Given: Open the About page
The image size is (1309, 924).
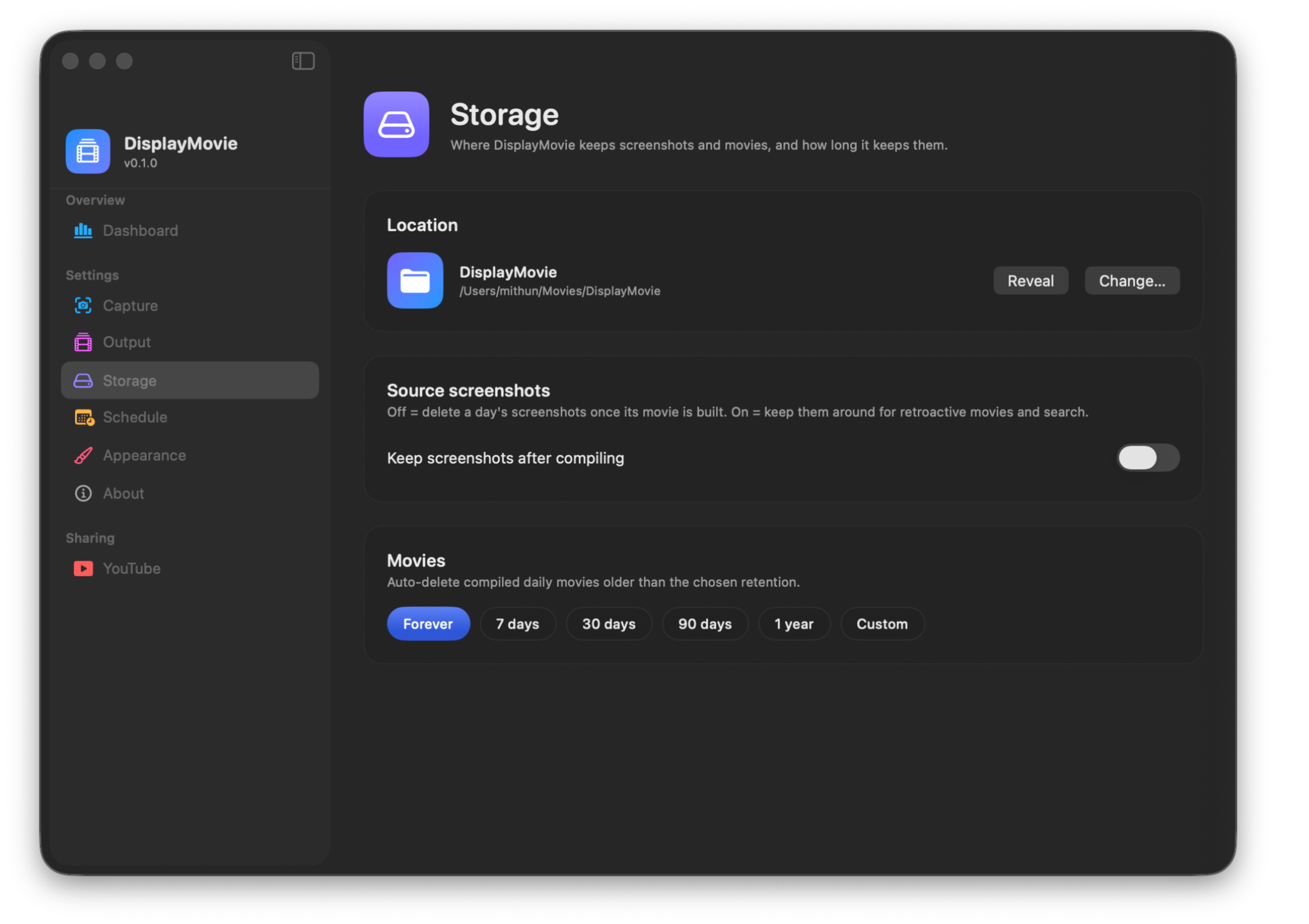Looking at the screenshot, I should (x=190, y=493).
